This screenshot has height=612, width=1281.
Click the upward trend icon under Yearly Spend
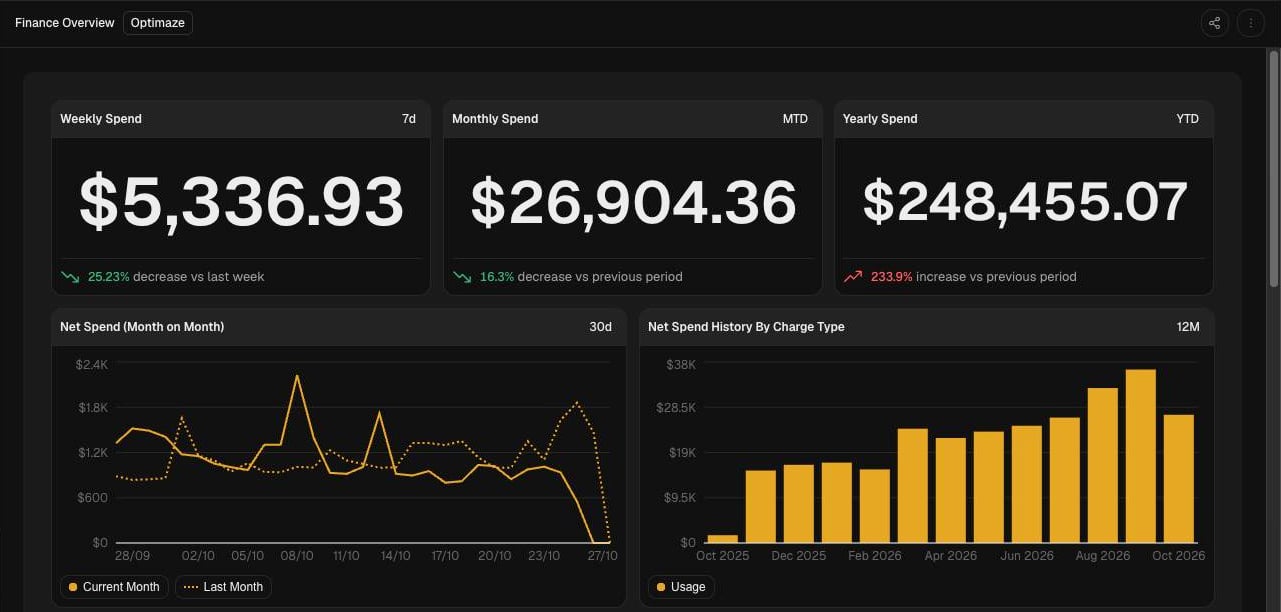[853, 277]
